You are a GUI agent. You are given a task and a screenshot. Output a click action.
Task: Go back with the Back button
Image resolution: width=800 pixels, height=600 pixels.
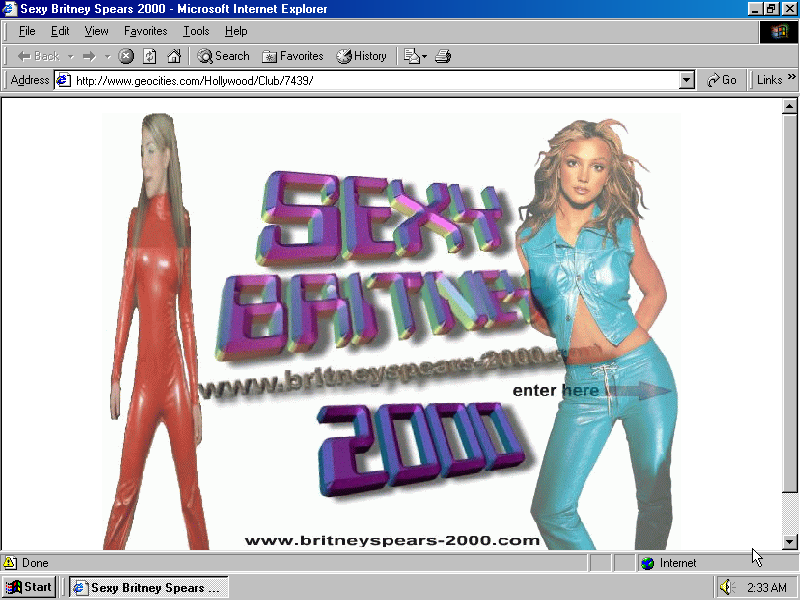point(38,56)
